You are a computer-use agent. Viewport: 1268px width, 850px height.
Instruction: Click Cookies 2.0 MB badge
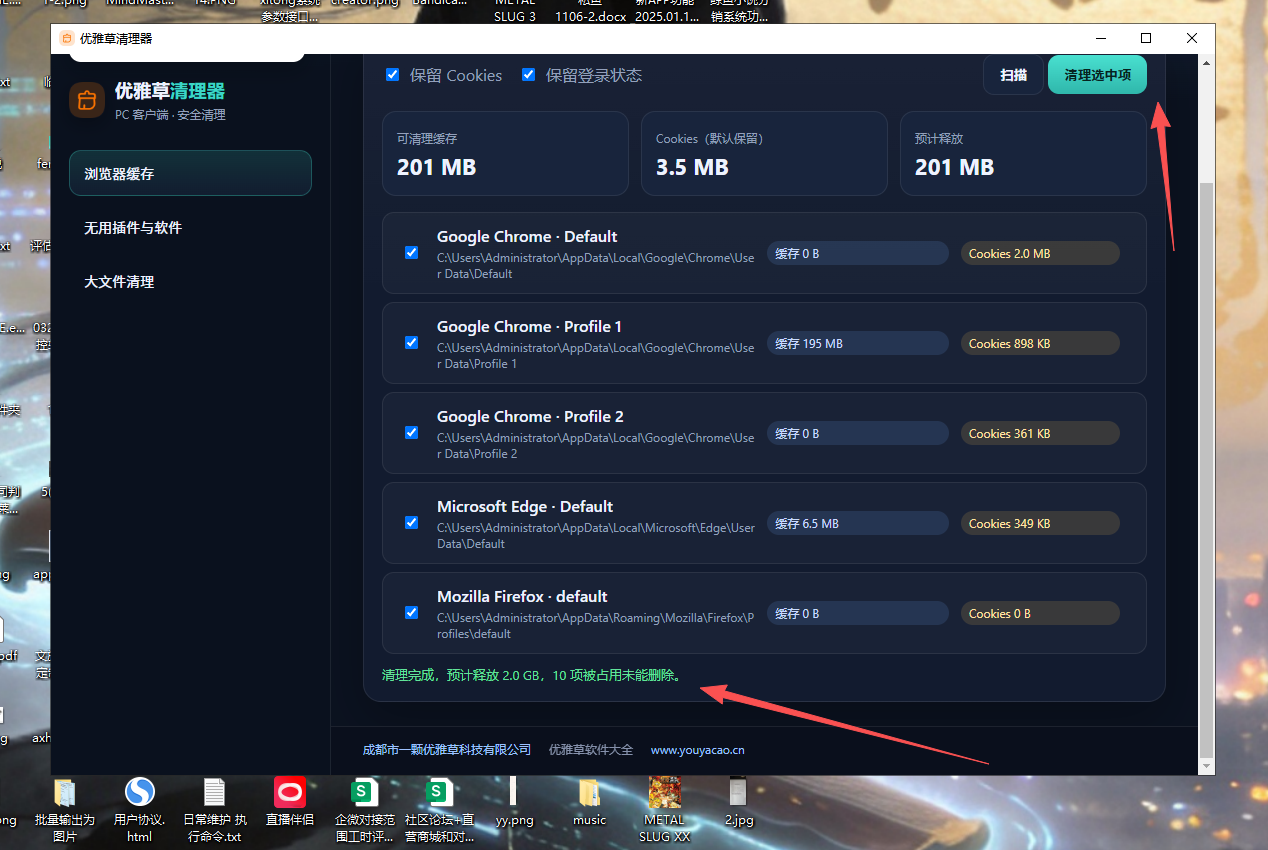(1040, 253)
